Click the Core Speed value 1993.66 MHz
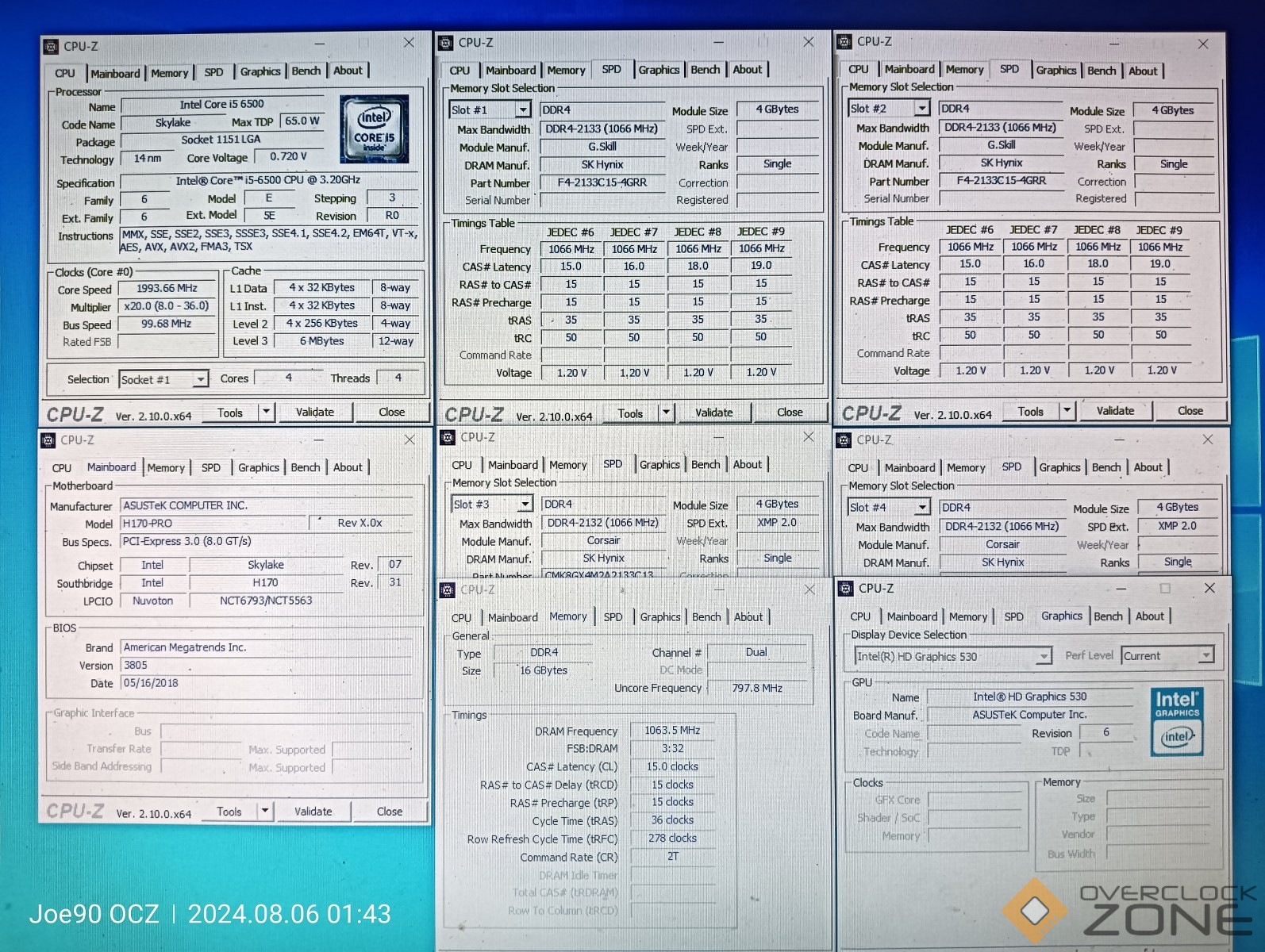Screen dimensions: 1265x952 pos(167,288)
